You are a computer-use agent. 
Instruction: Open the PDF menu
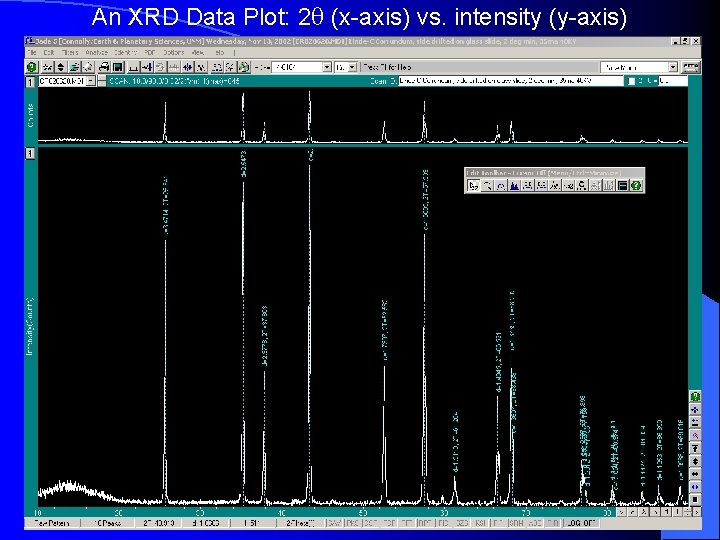tap(150, 53)
